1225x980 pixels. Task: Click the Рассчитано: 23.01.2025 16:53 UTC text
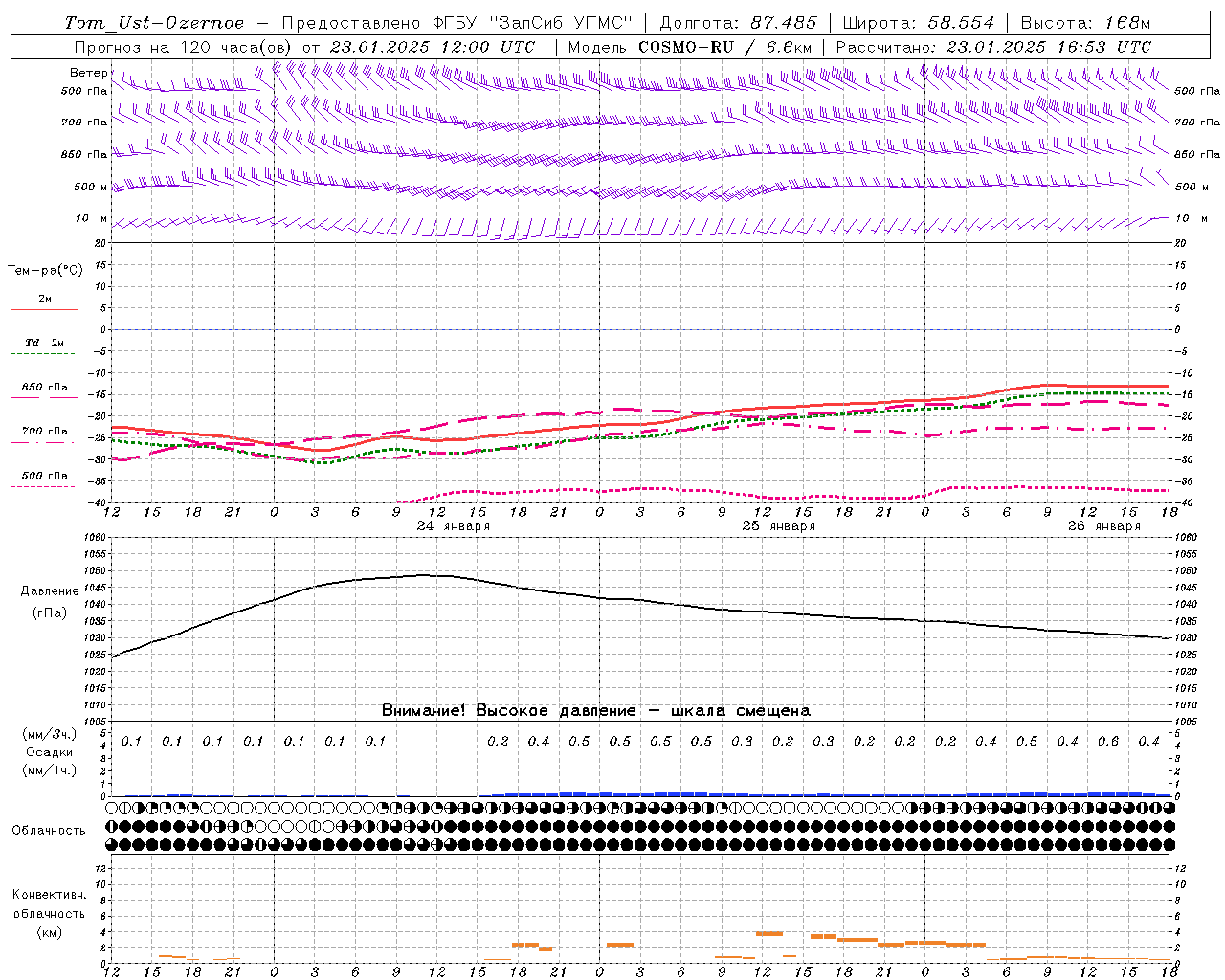coord(993,47)
